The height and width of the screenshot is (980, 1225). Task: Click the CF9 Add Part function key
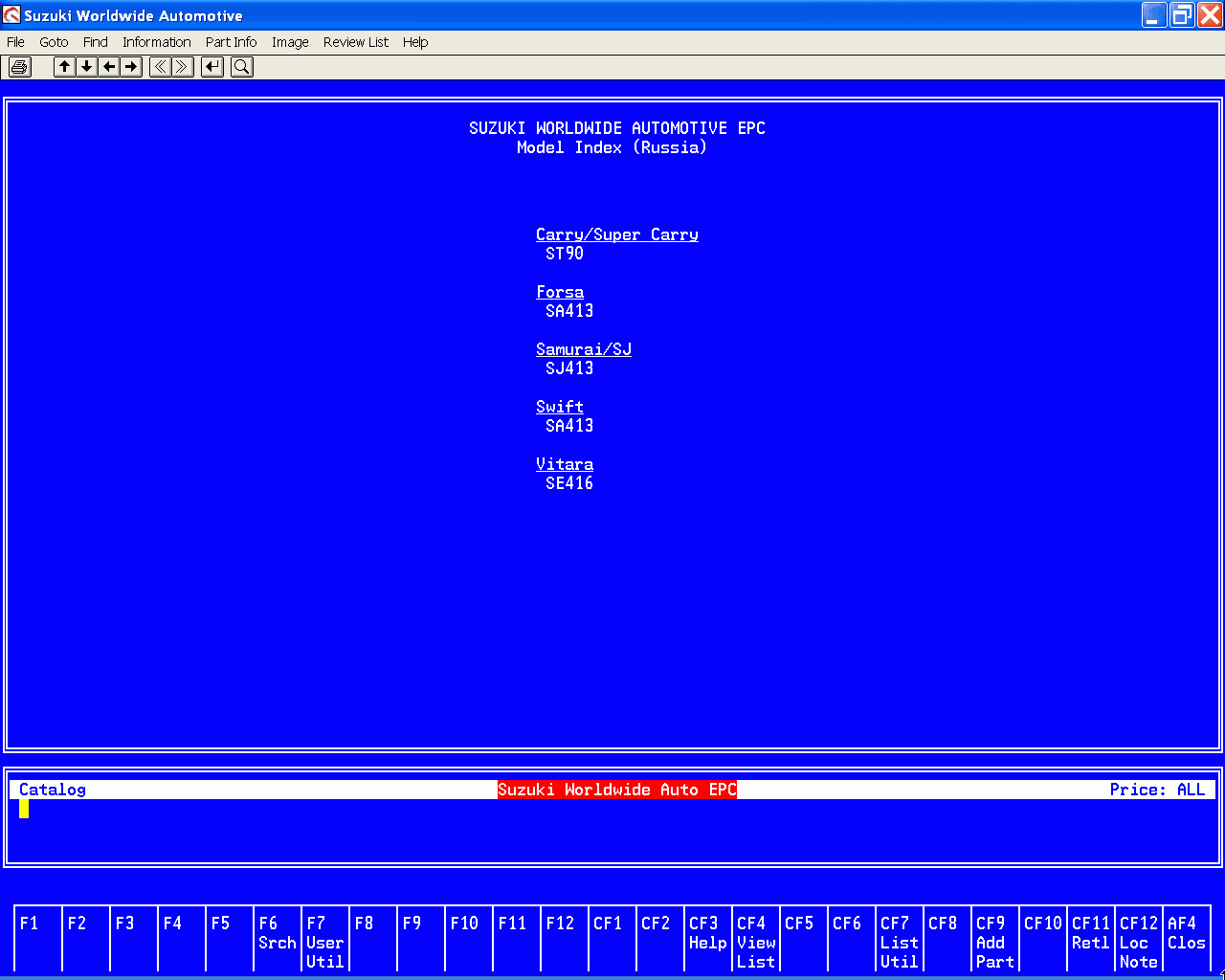pos(995,939)
